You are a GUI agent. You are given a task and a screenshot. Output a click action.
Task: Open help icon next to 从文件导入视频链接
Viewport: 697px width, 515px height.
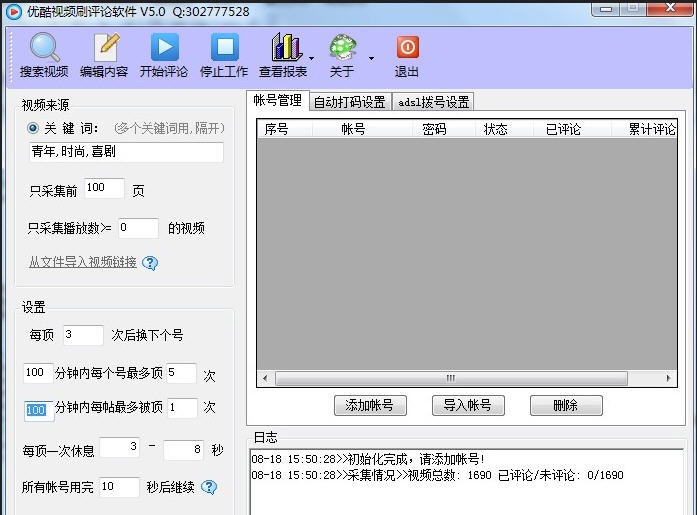(150, 263)
